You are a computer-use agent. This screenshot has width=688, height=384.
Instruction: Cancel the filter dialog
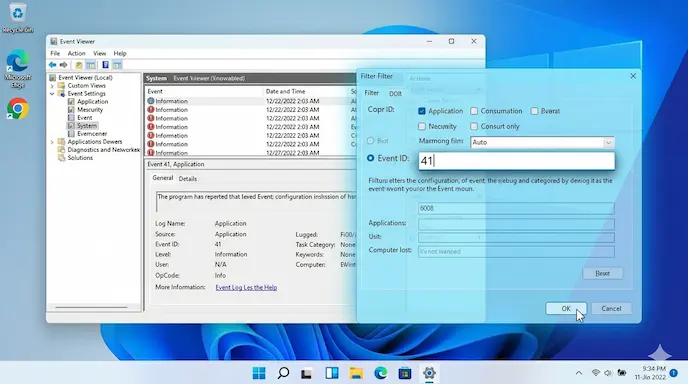(611, 309)
